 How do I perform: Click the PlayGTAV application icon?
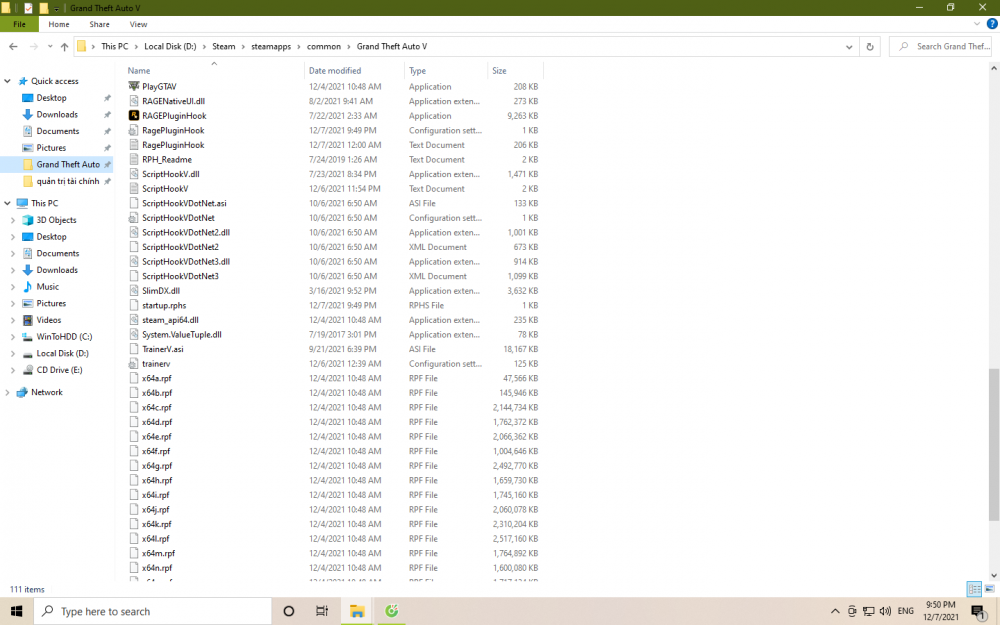[133, 86]
